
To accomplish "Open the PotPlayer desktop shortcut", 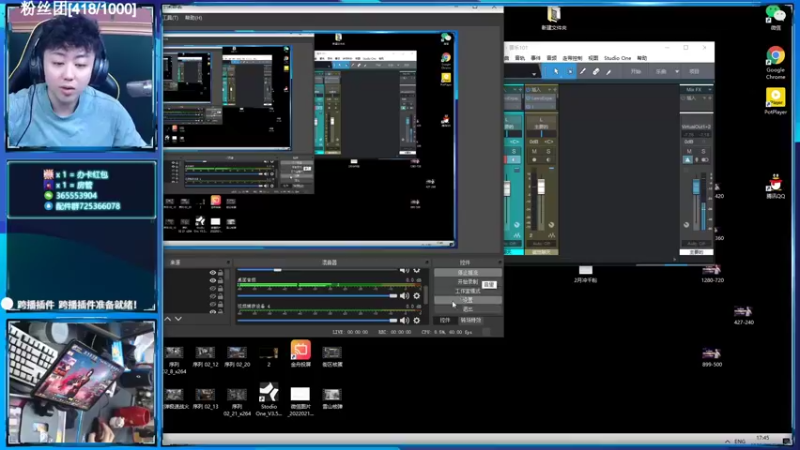I will pos(776,101).
